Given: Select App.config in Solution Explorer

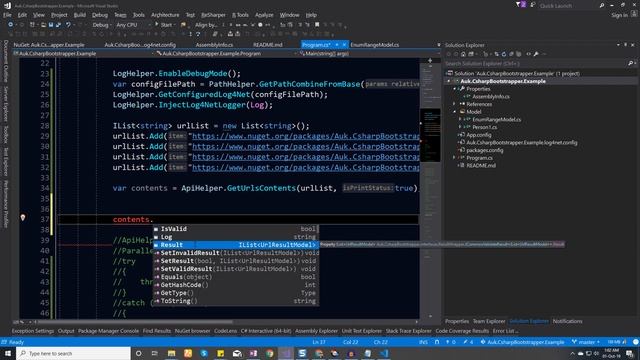Looking at the screenshot, I should (479, 135).
